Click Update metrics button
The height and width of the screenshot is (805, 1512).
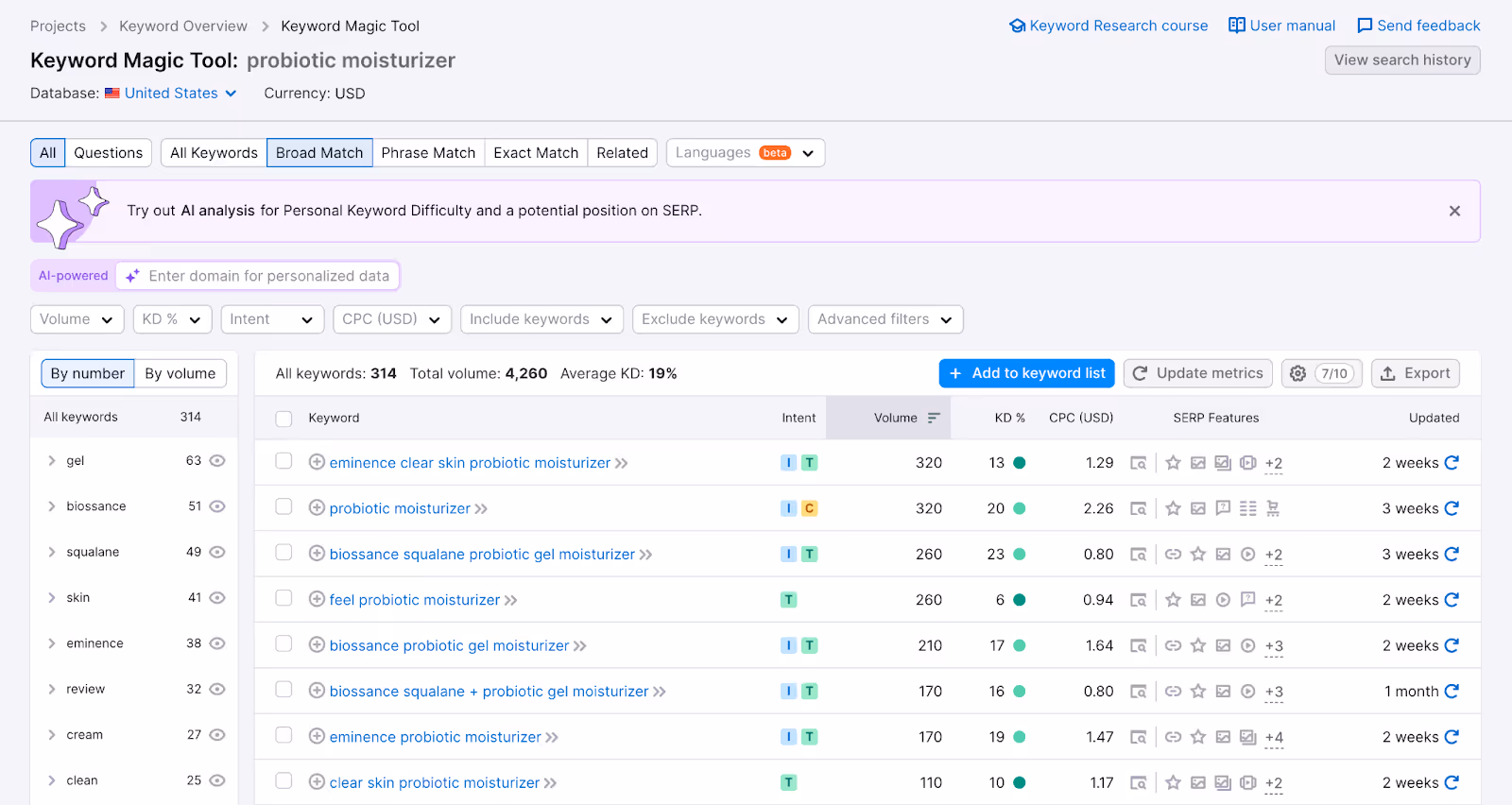click(1198, 373)
